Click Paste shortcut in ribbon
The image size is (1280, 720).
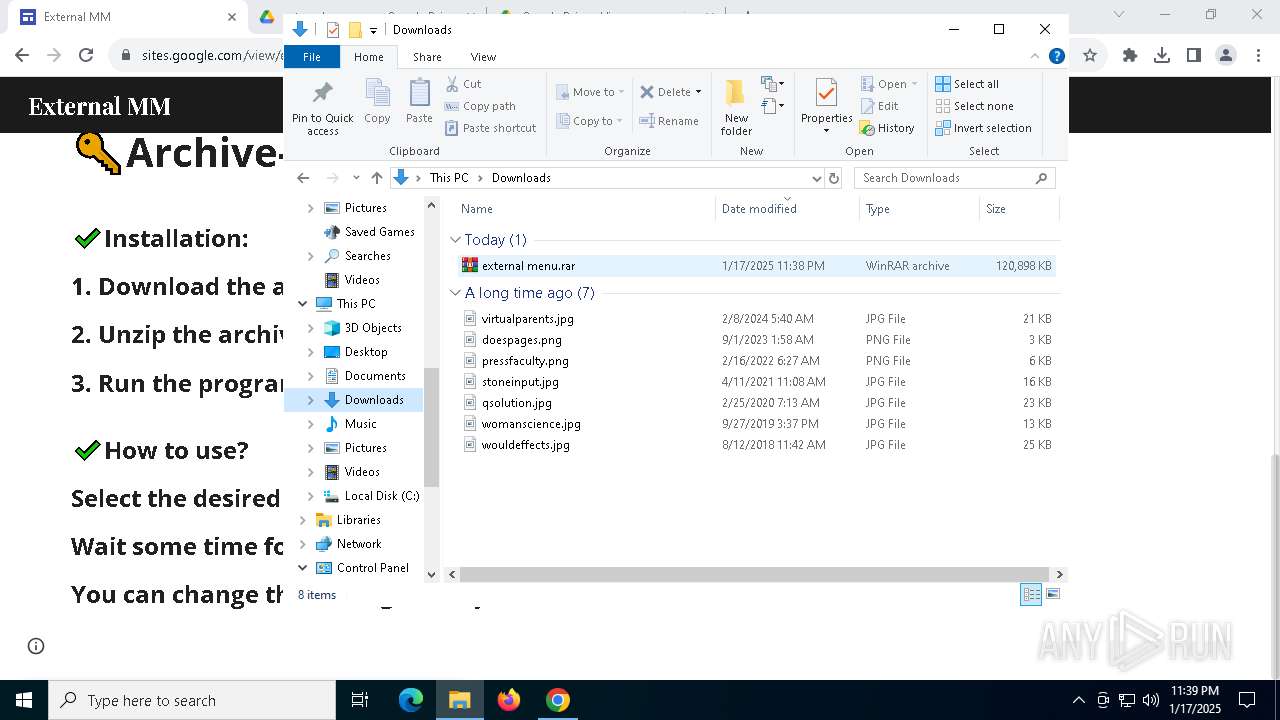490,128
